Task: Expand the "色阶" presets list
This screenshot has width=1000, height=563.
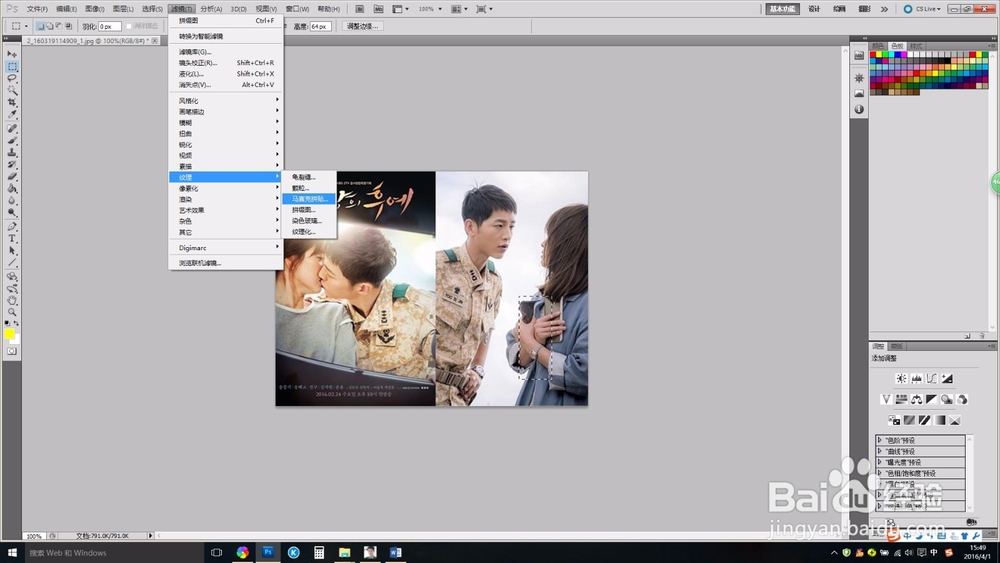Action: coord(880,440)
